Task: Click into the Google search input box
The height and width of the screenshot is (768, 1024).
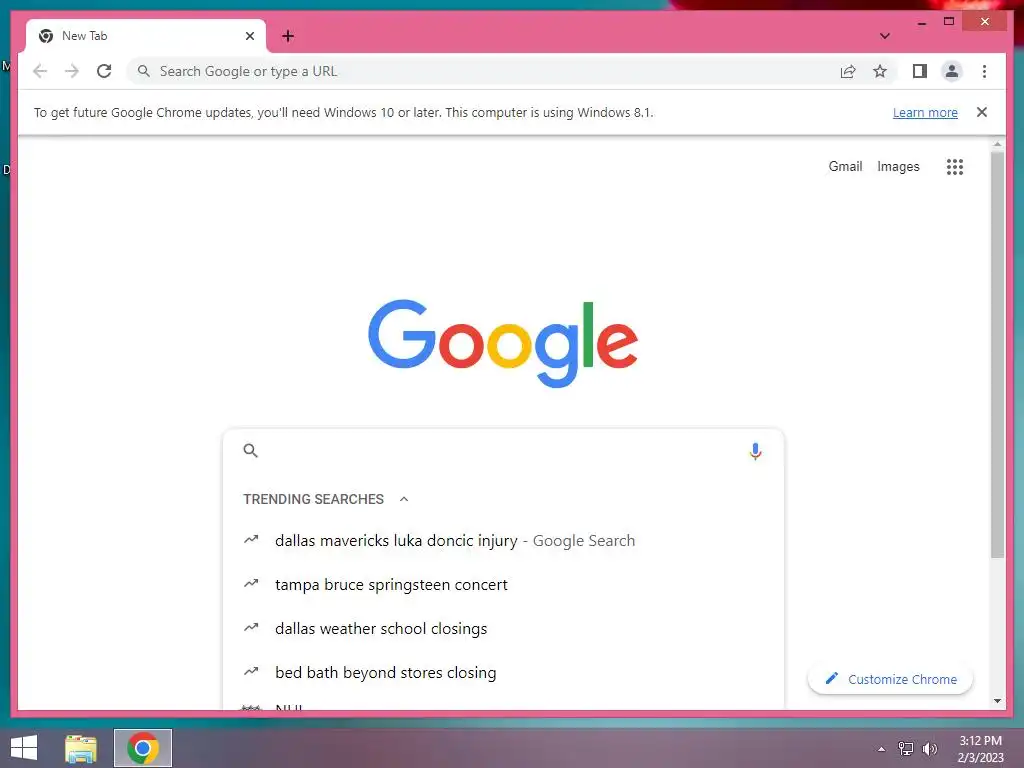Action: tap(502, 451)
